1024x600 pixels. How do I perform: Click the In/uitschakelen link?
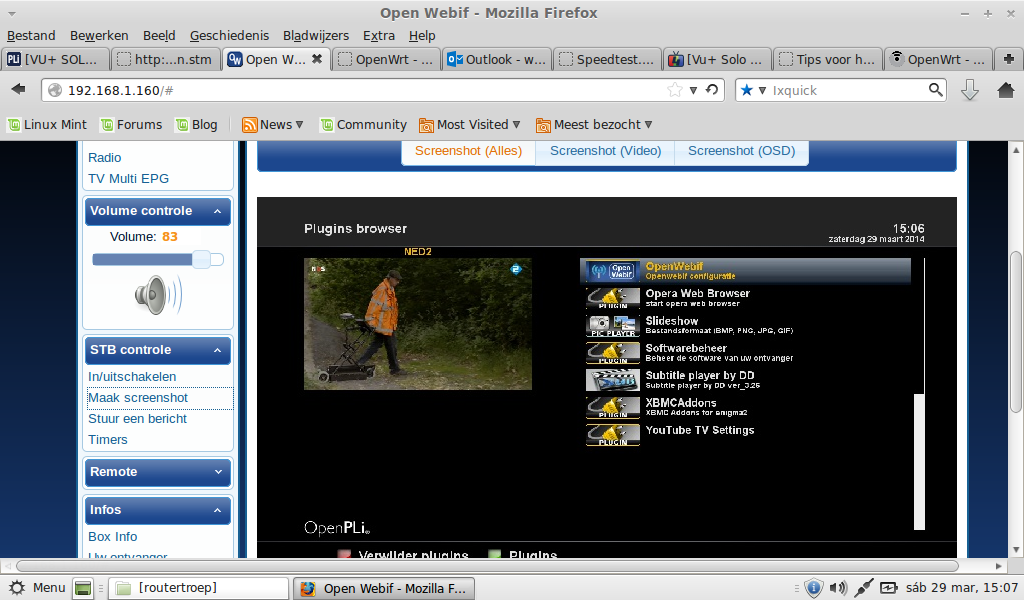coord(132,377)
